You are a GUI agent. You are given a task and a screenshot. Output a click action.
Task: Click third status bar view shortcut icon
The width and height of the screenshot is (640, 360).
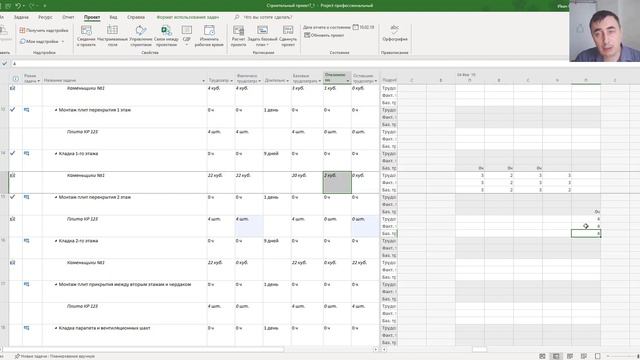pyautogui.click(x=570, y=356)
